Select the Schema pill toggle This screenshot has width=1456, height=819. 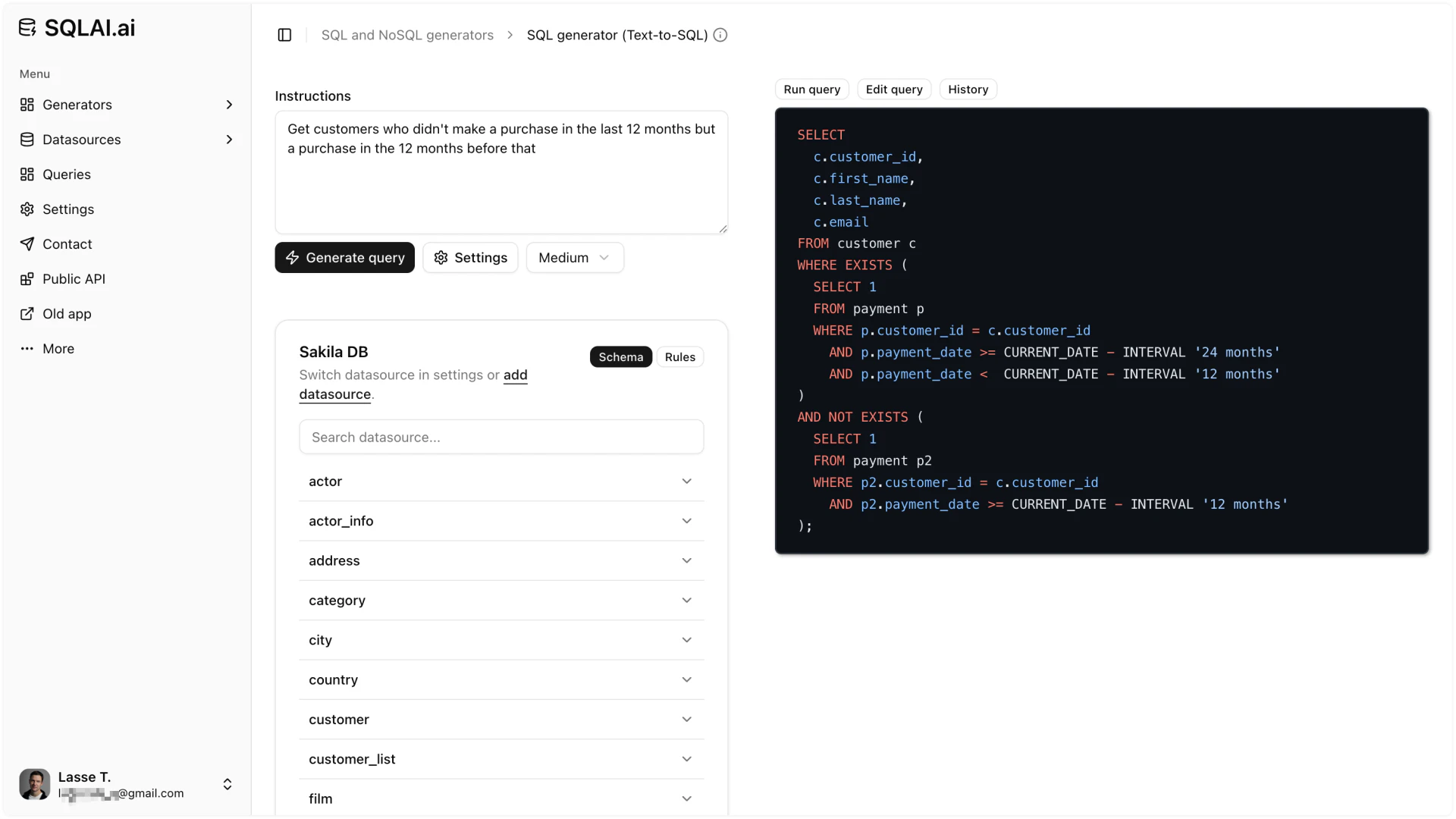tap(620, 356)
